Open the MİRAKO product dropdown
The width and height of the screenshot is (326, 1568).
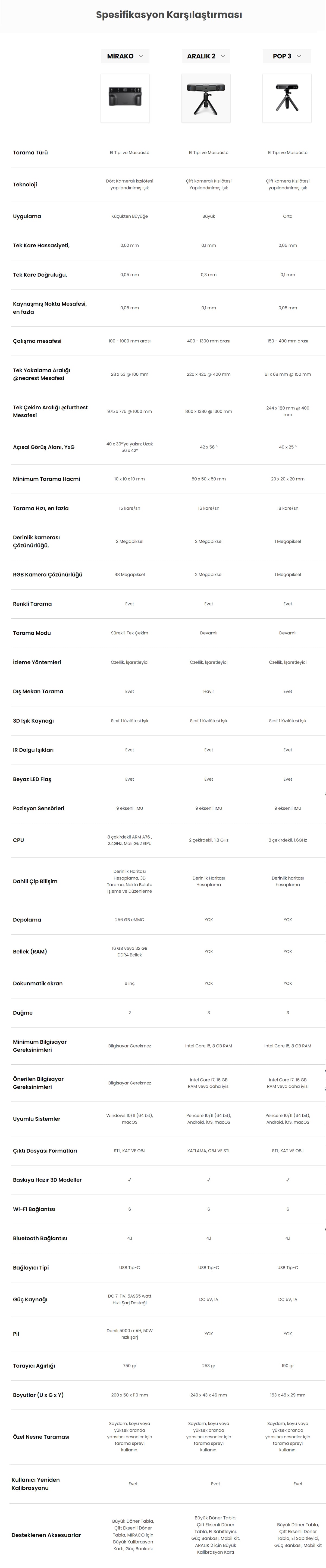125,56
